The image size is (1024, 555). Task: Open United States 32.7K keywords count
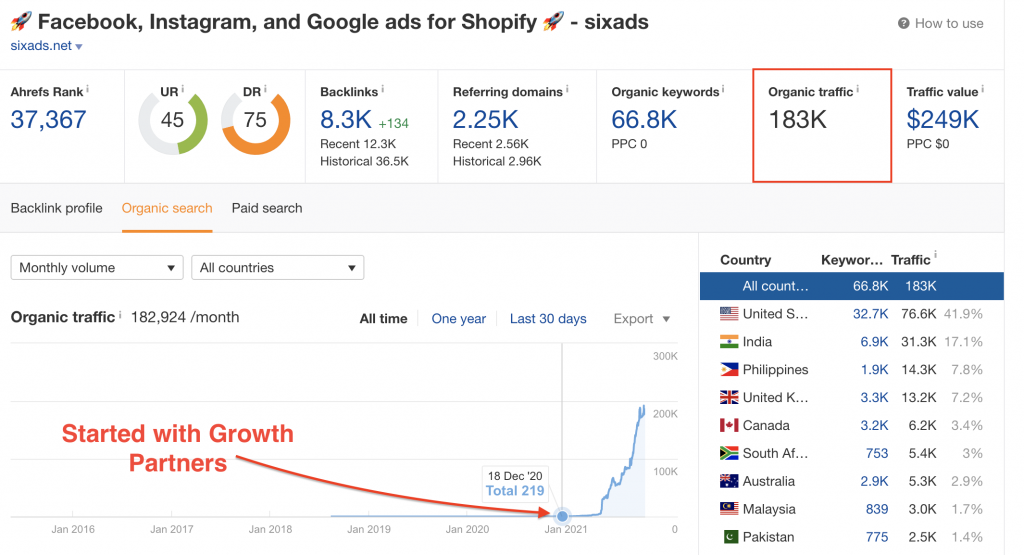[870, 314]
